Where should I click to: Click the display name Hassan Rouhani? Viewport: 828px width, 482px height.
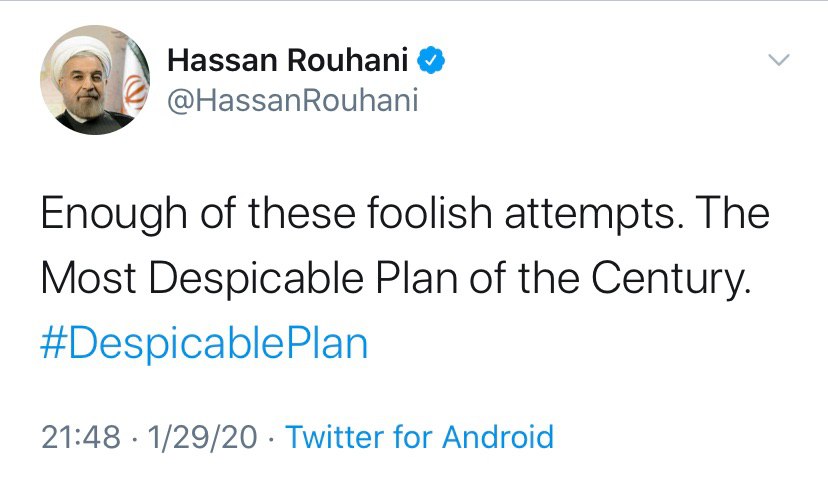(288, 61)
